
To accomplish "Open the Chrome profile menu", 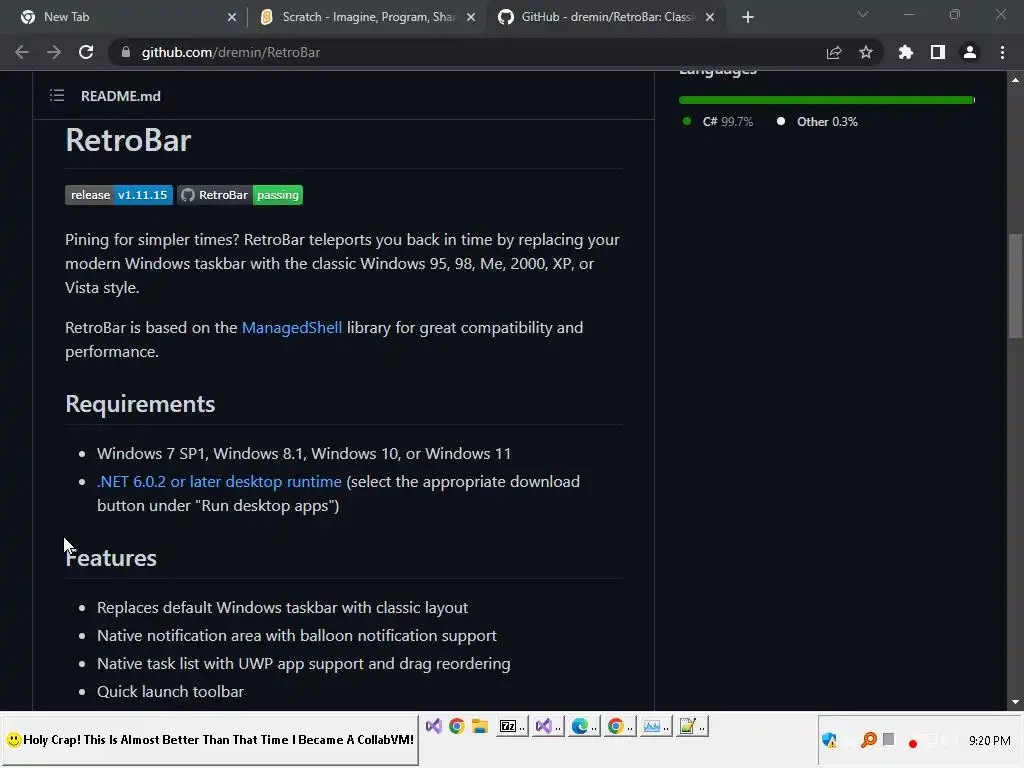I will click(x=970, y=52).
